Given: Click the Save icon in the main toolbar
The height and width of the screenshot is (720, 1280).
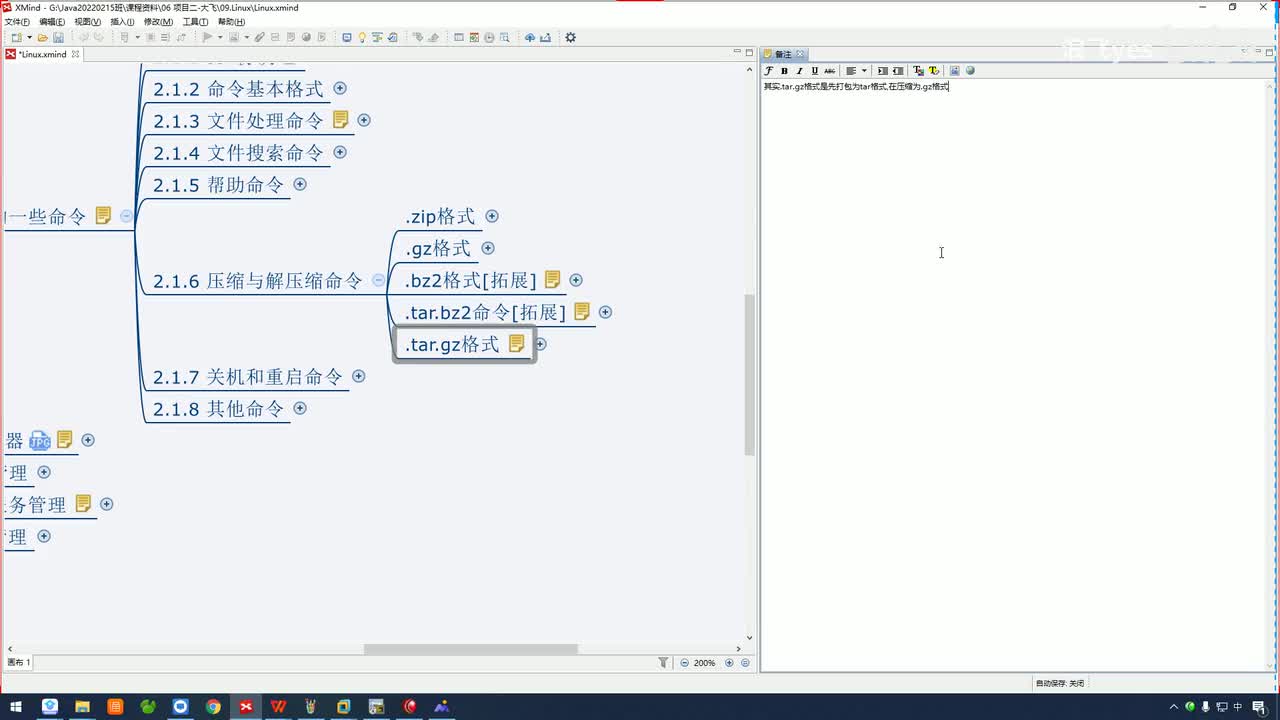Looking at the screenshot, I should tap(58, 38).
